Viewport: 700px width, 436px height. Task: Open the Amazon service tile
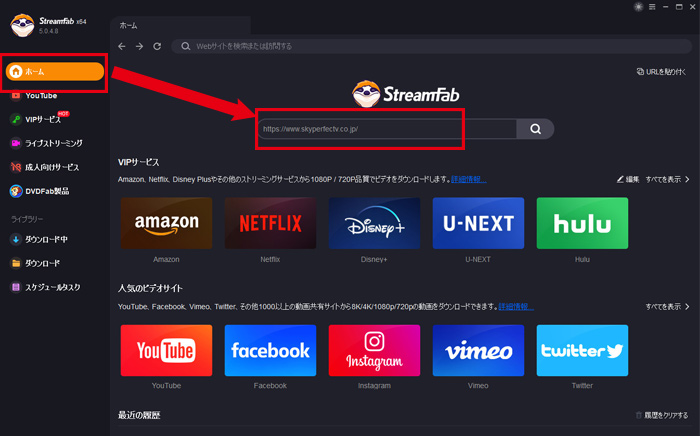click(167, 223)
